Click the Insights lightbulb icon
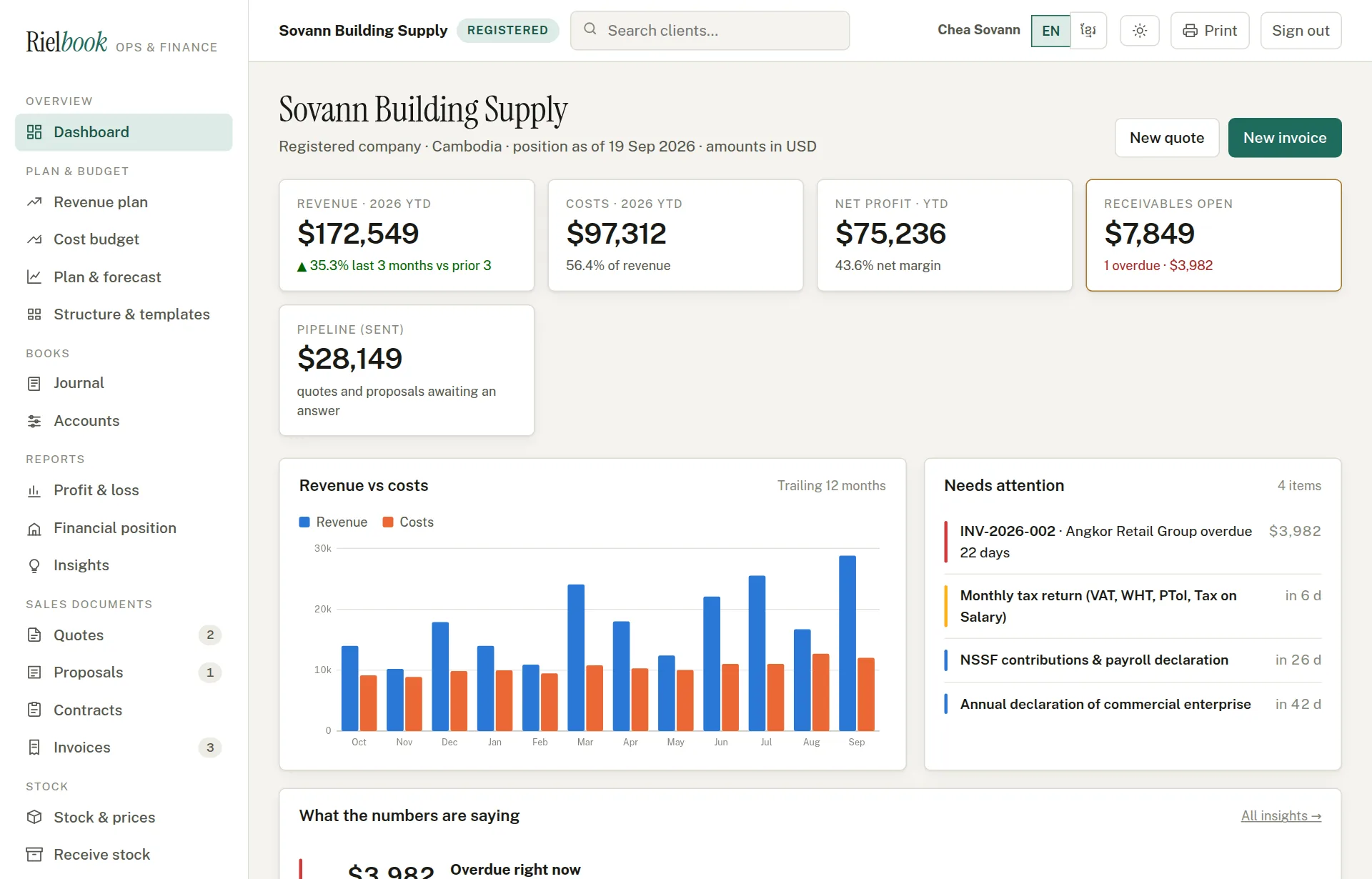This screenshot has width=1372, height=879. (x=34, y=565)
